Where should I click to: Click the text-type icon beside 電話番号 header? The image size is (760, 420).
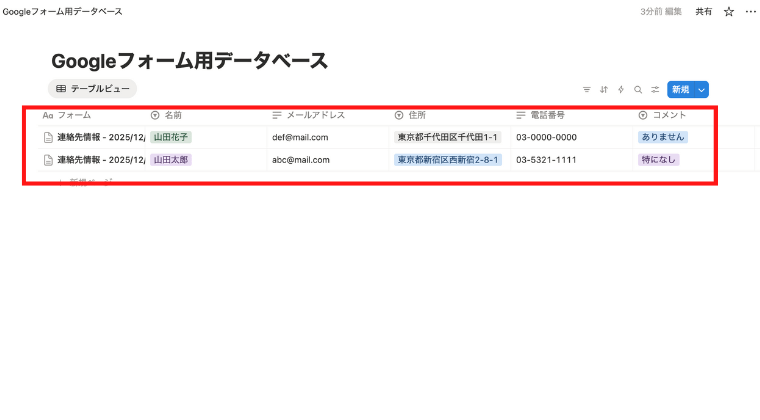pos(521,115)
